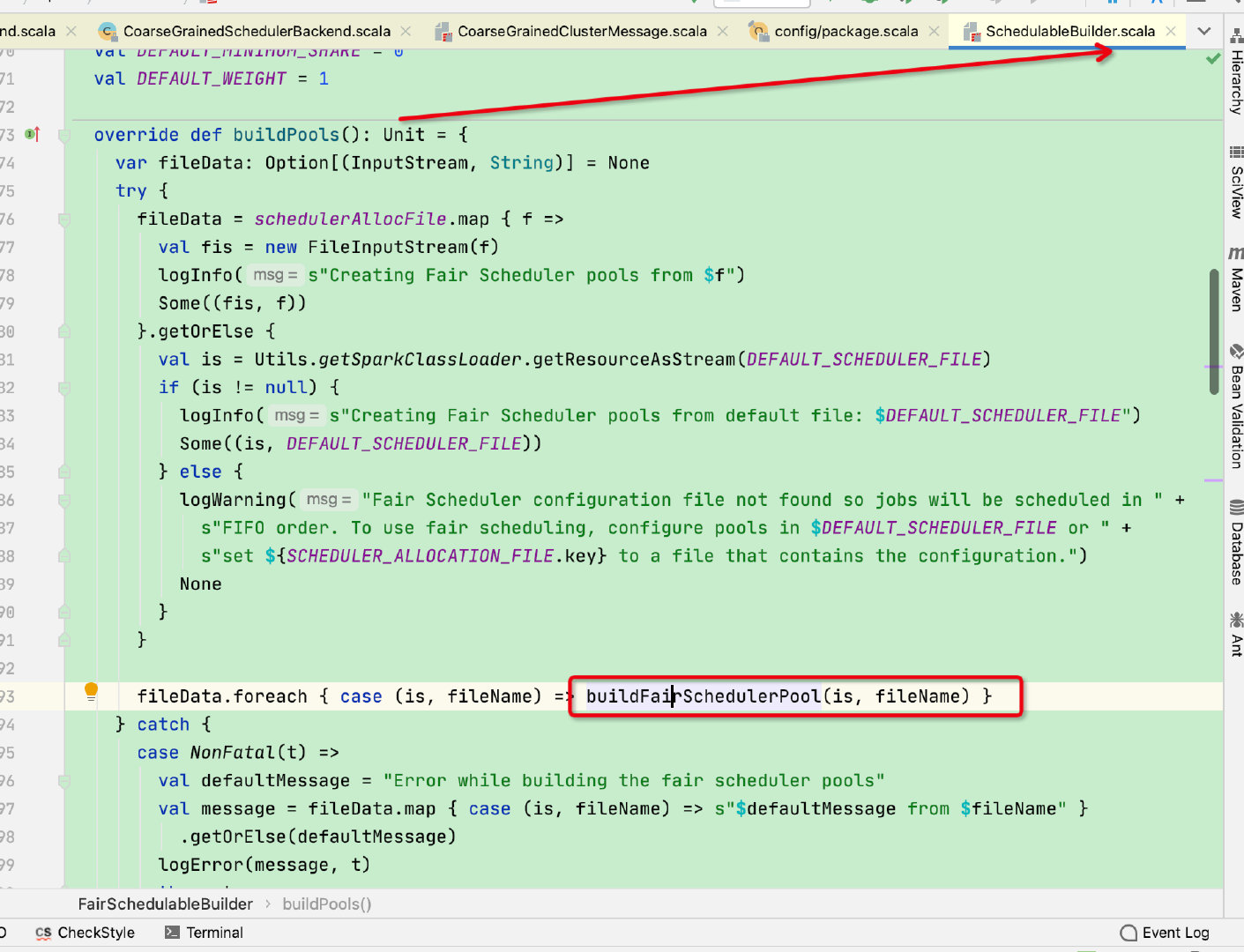The width and height of the screenshot is (1244, 952).
Task: Click the getSparkClassLoader reference
Action: (421, 360)
